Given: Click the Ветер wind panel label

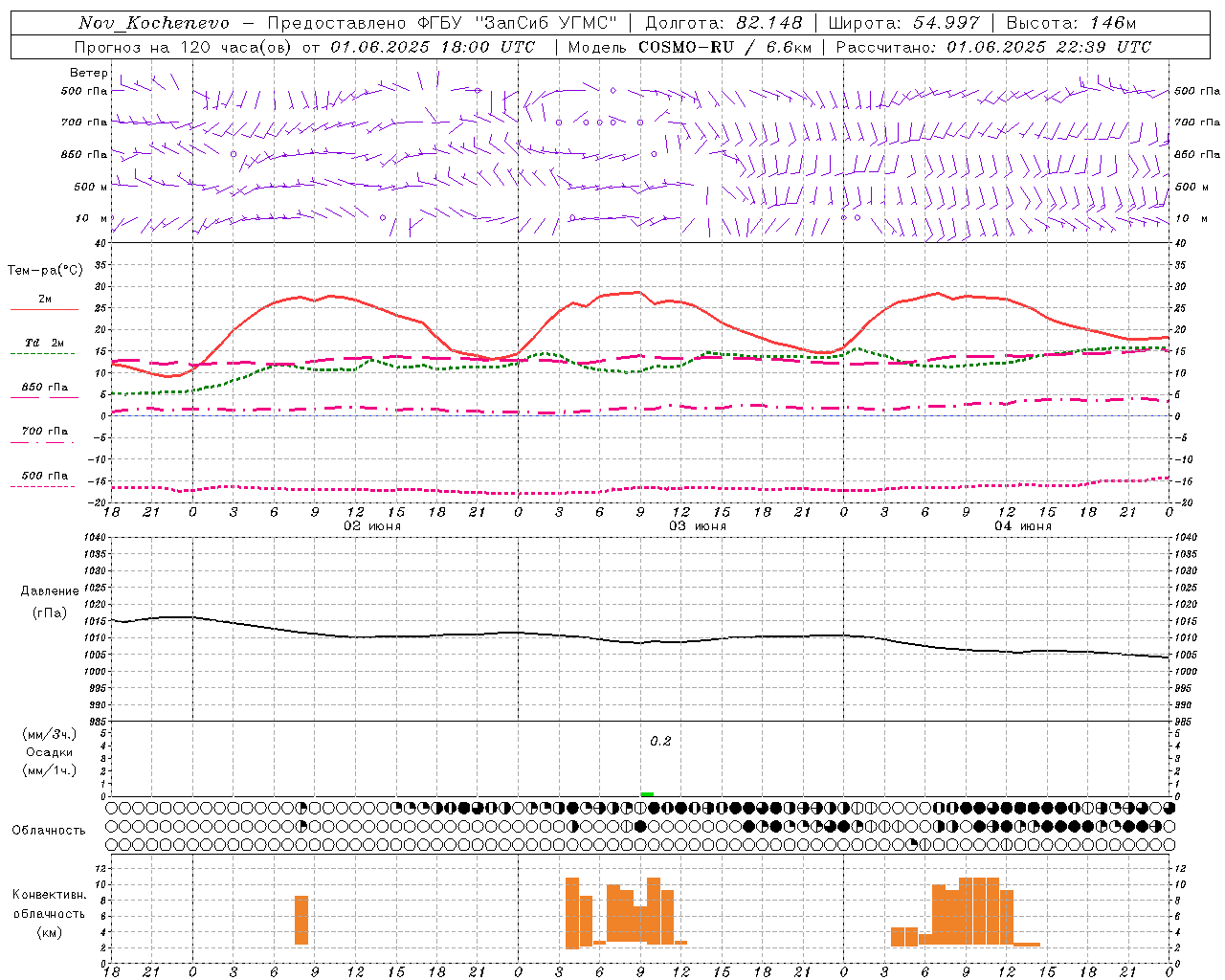Looking at the screenshot, I should pyautogui.click(x=89, y=73).
